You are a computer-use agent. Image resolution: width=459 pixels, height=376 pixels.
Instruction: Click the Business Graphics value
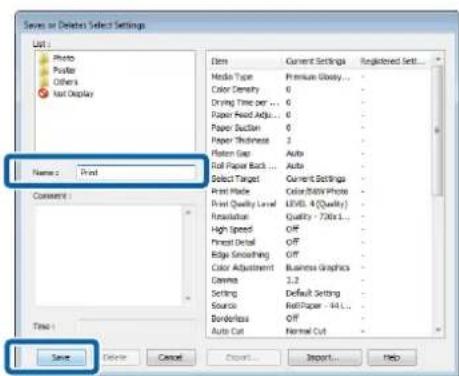point(318,268)
